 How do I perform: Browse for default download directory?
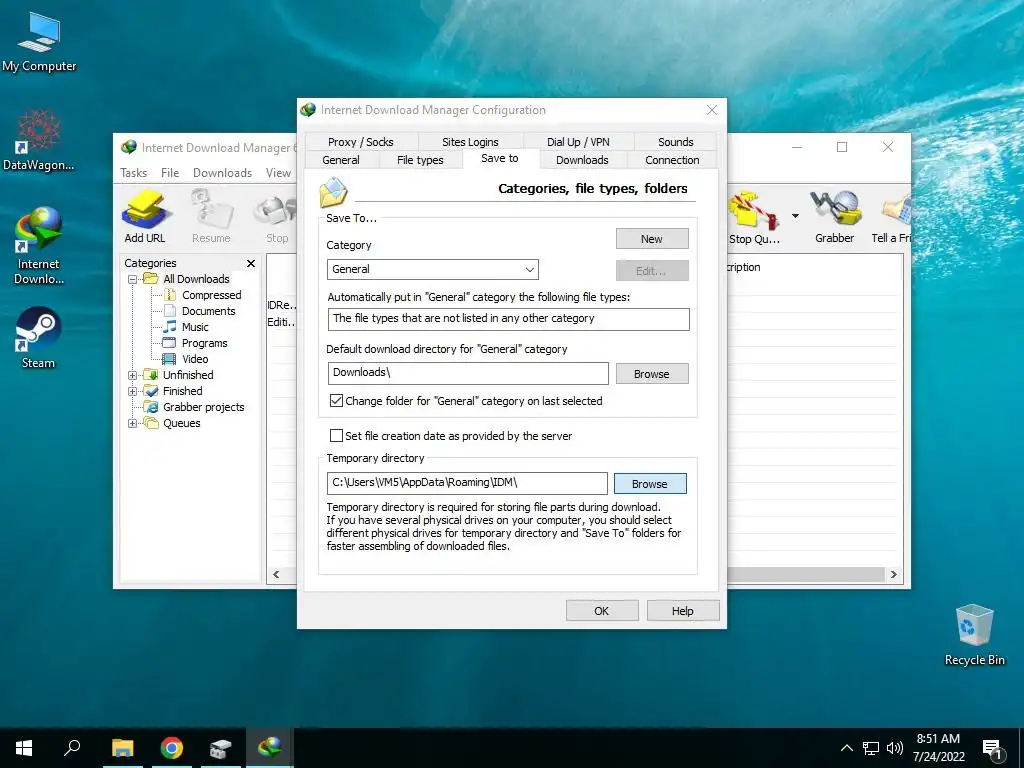[x=652, y=374]
